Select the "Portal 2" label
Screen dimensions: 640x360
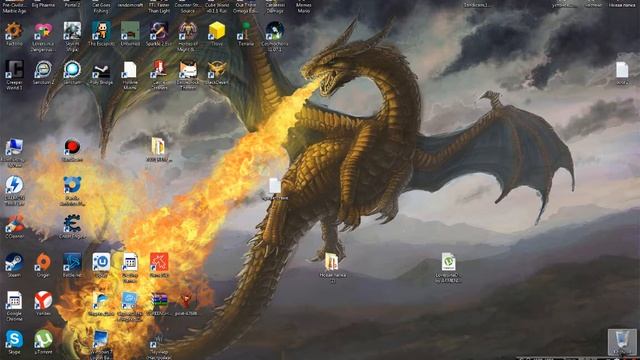click(x=72, y=5)
